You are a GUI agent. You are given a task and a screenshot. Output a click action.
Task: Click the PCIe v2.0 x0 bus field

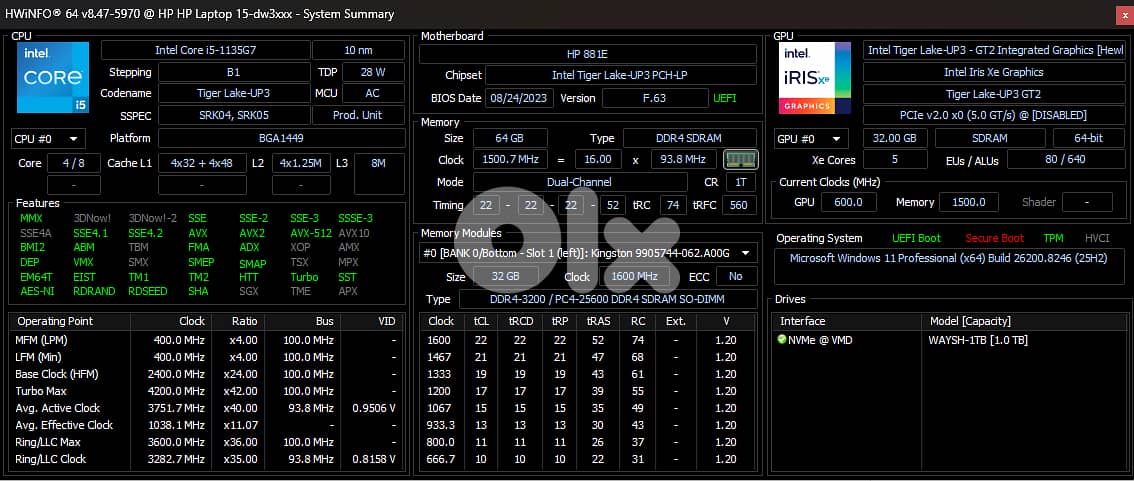993,116
